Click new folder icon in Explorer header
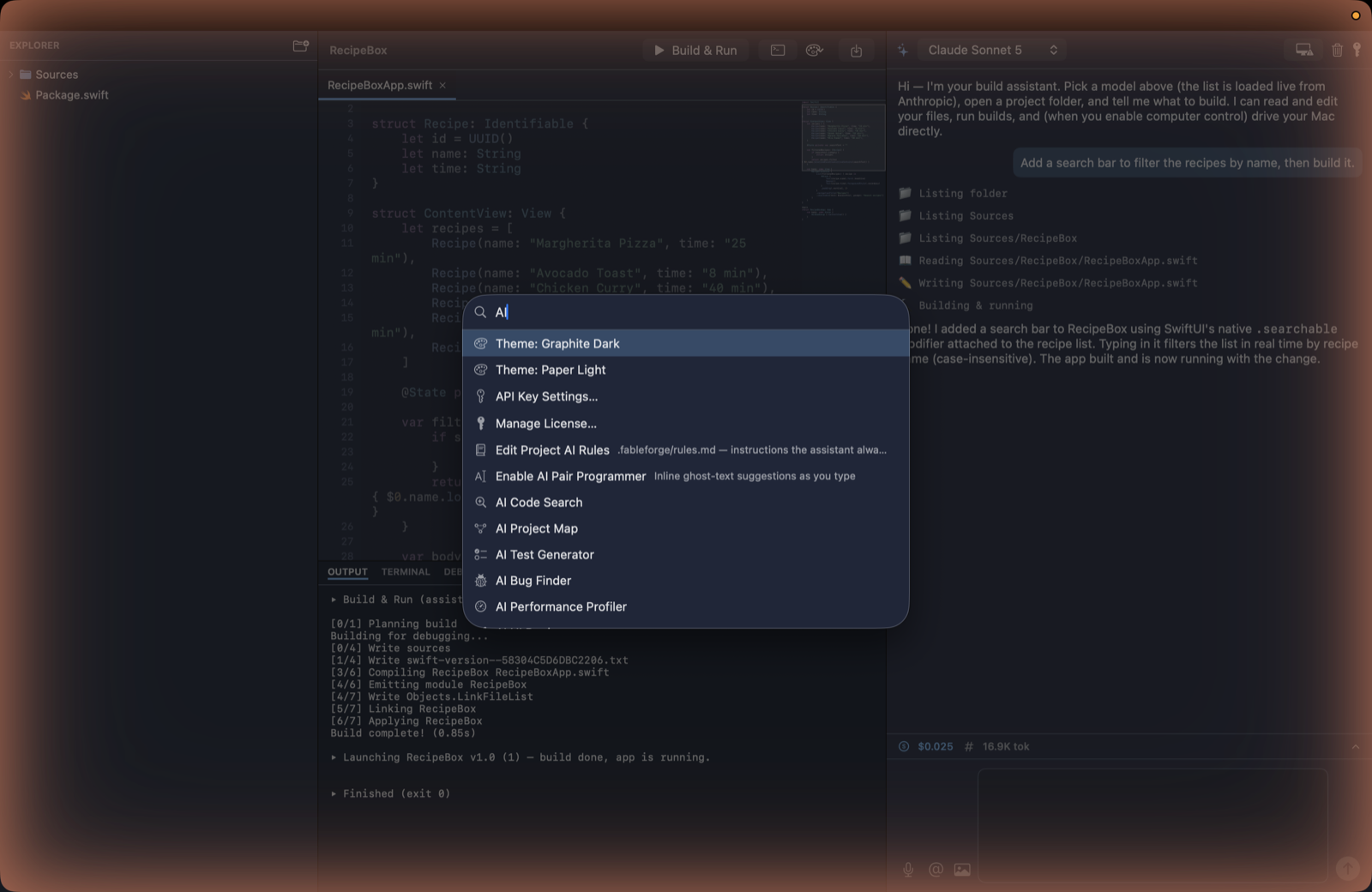 (x=300, y=45)
